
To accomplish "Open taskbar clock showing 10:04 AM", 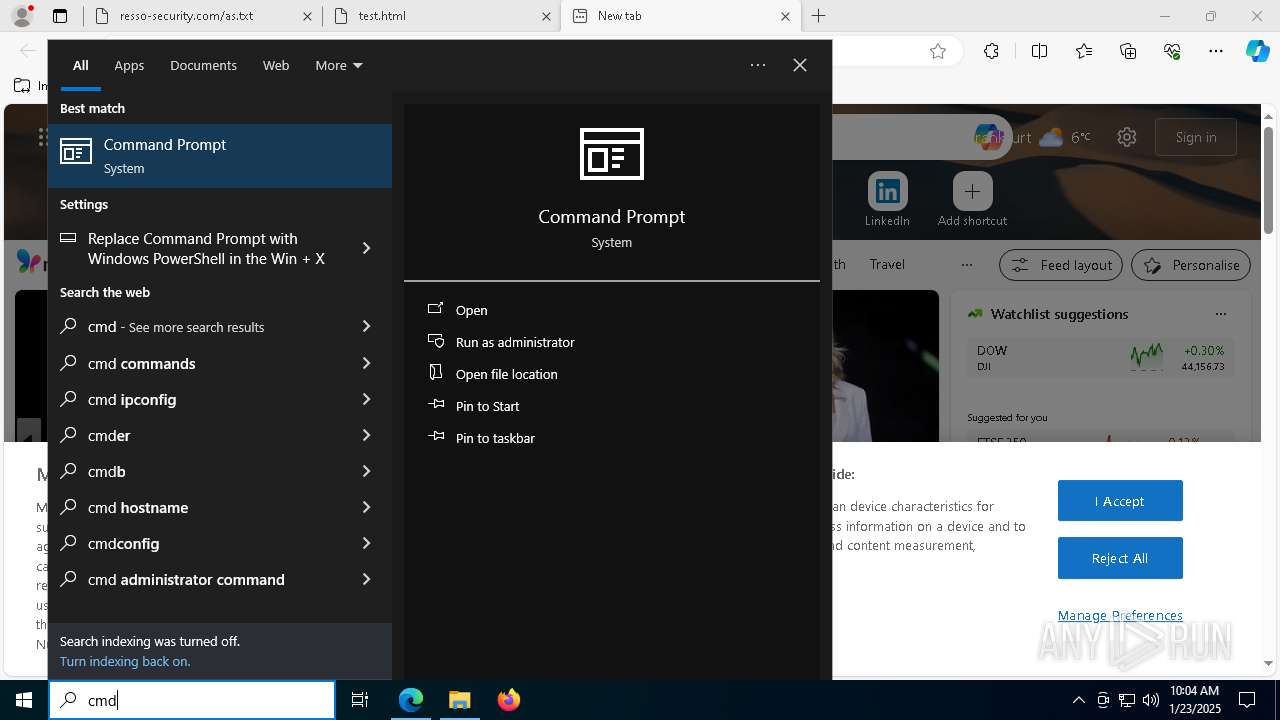I will pos(1194,700).
